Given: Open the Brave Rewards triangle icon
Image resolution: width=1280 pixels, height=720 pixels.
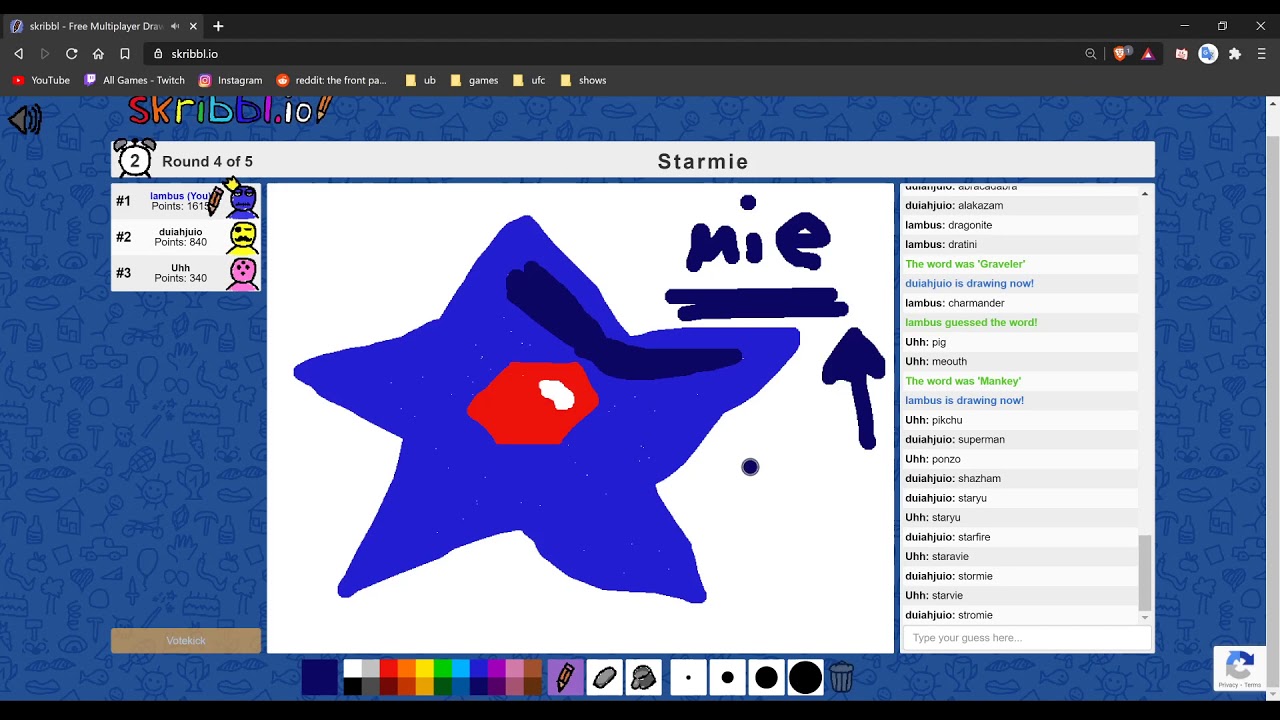Looking at the screenshot, I should tap(1148, 54).
